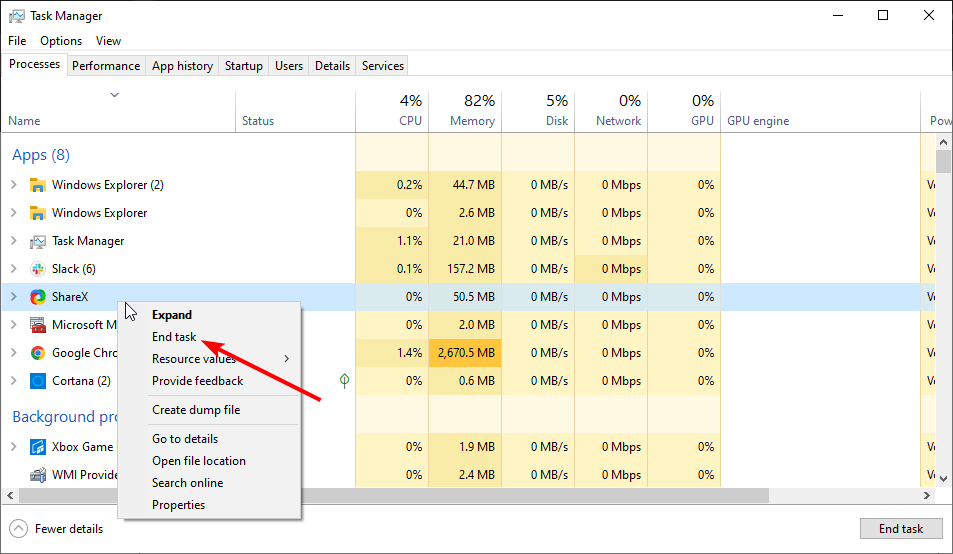Select the Slack icon in Apps list
The width and height of the screenshot is (953, 554).
(x=38, y=269)
